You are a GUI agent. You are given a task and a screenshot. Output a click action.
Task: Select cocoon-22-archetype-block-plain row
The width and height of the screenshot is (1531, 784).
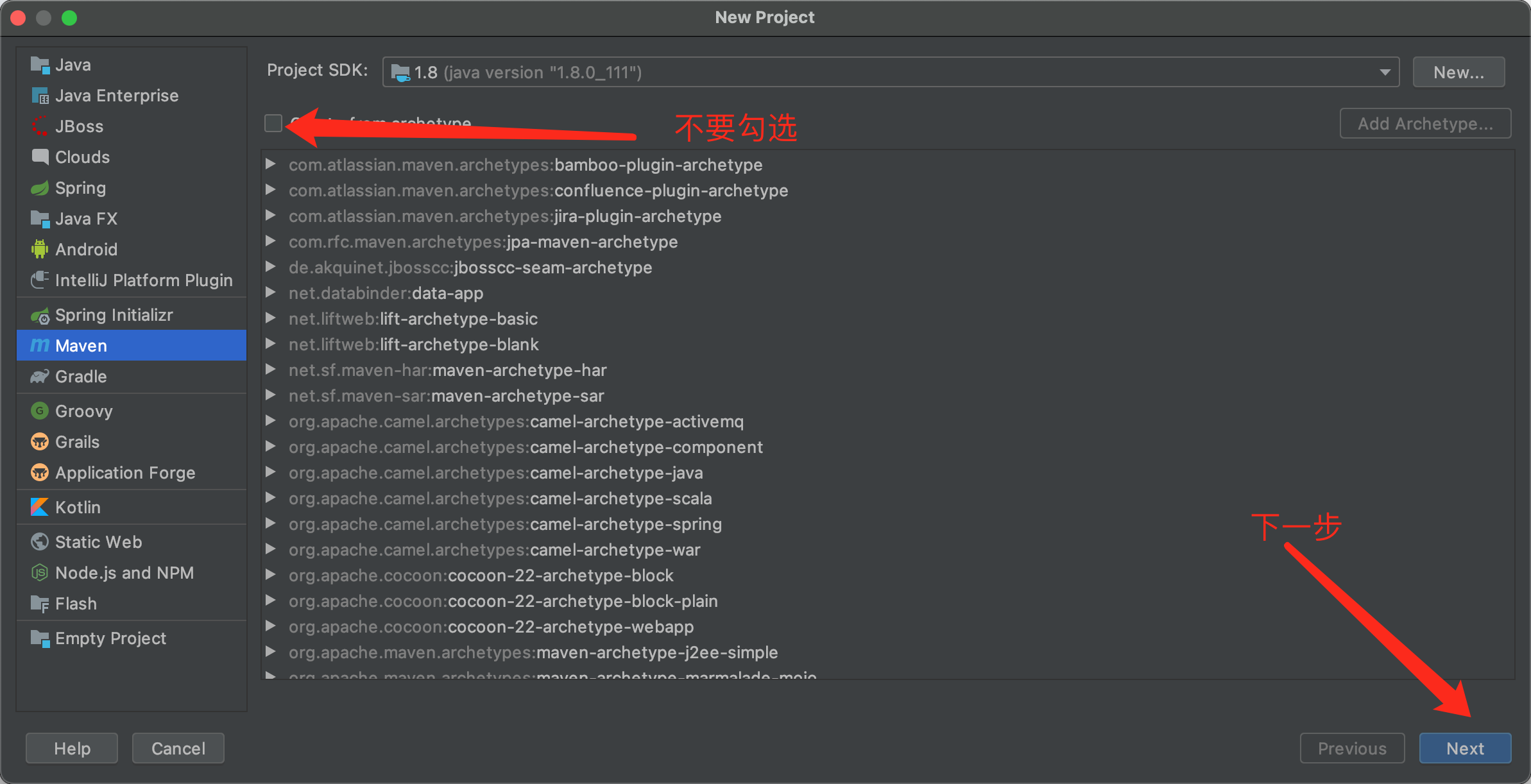887,601
